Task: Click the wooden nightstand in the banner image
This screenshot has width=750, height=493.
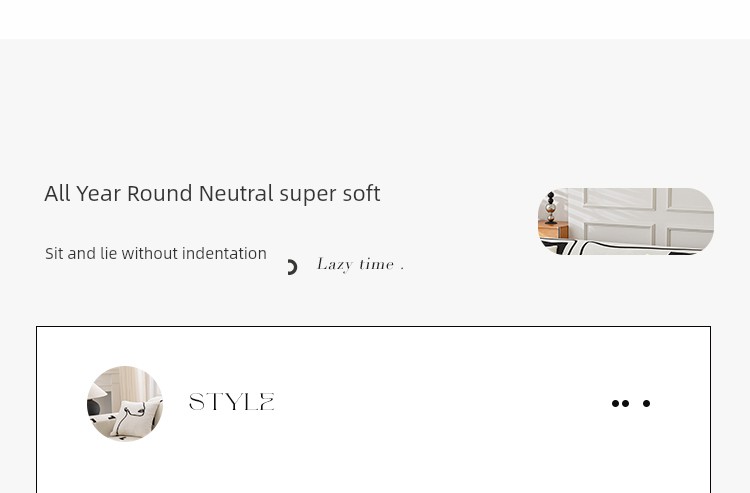Action: coord(552,230)
